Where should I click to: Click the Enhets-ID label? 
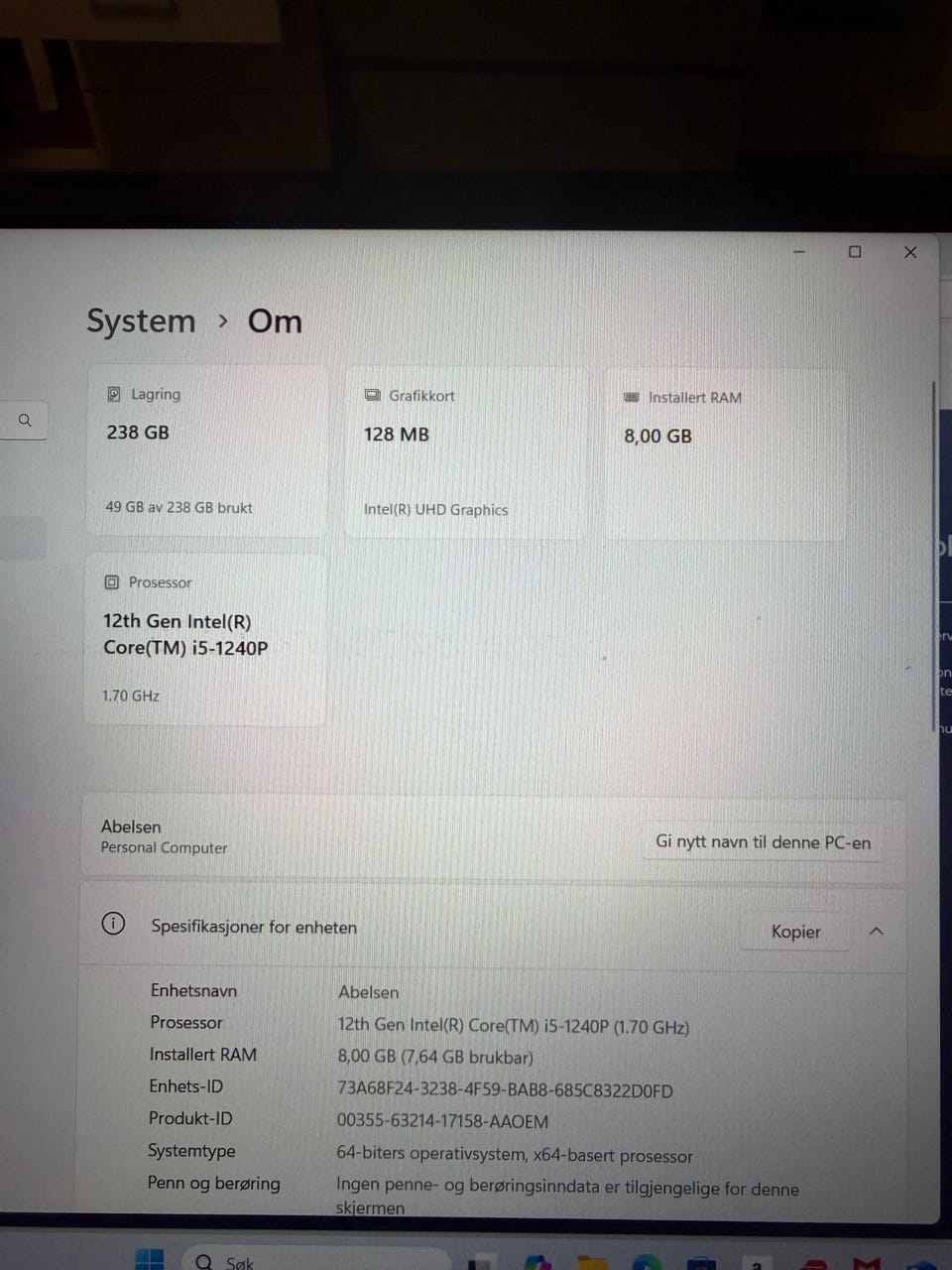click(x=186, y=1085)
